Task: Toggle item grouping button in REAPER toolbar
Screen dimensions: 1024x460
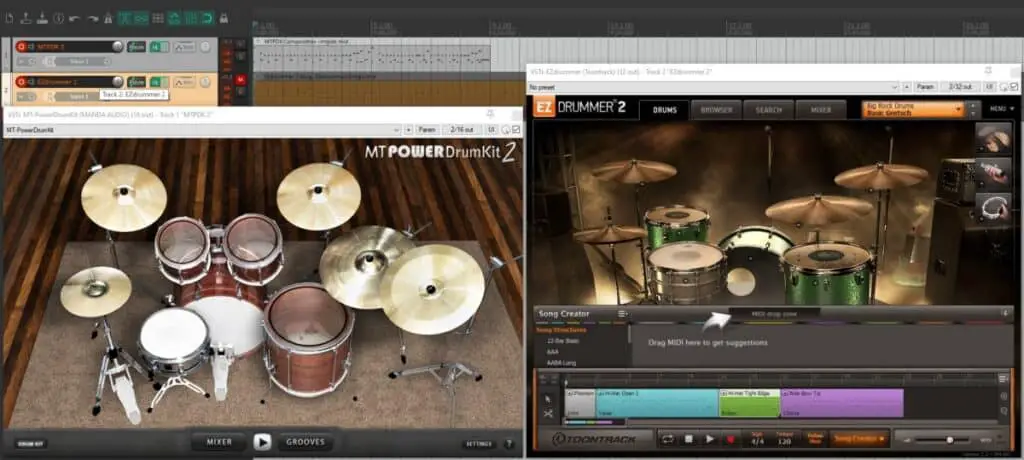Action: click(140, 18)
